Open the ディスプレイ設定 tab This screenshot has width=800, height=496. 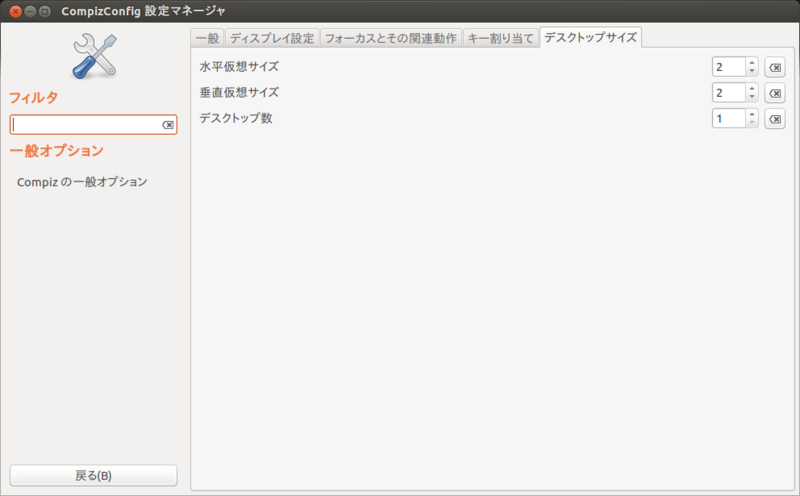tap(272, 38)
